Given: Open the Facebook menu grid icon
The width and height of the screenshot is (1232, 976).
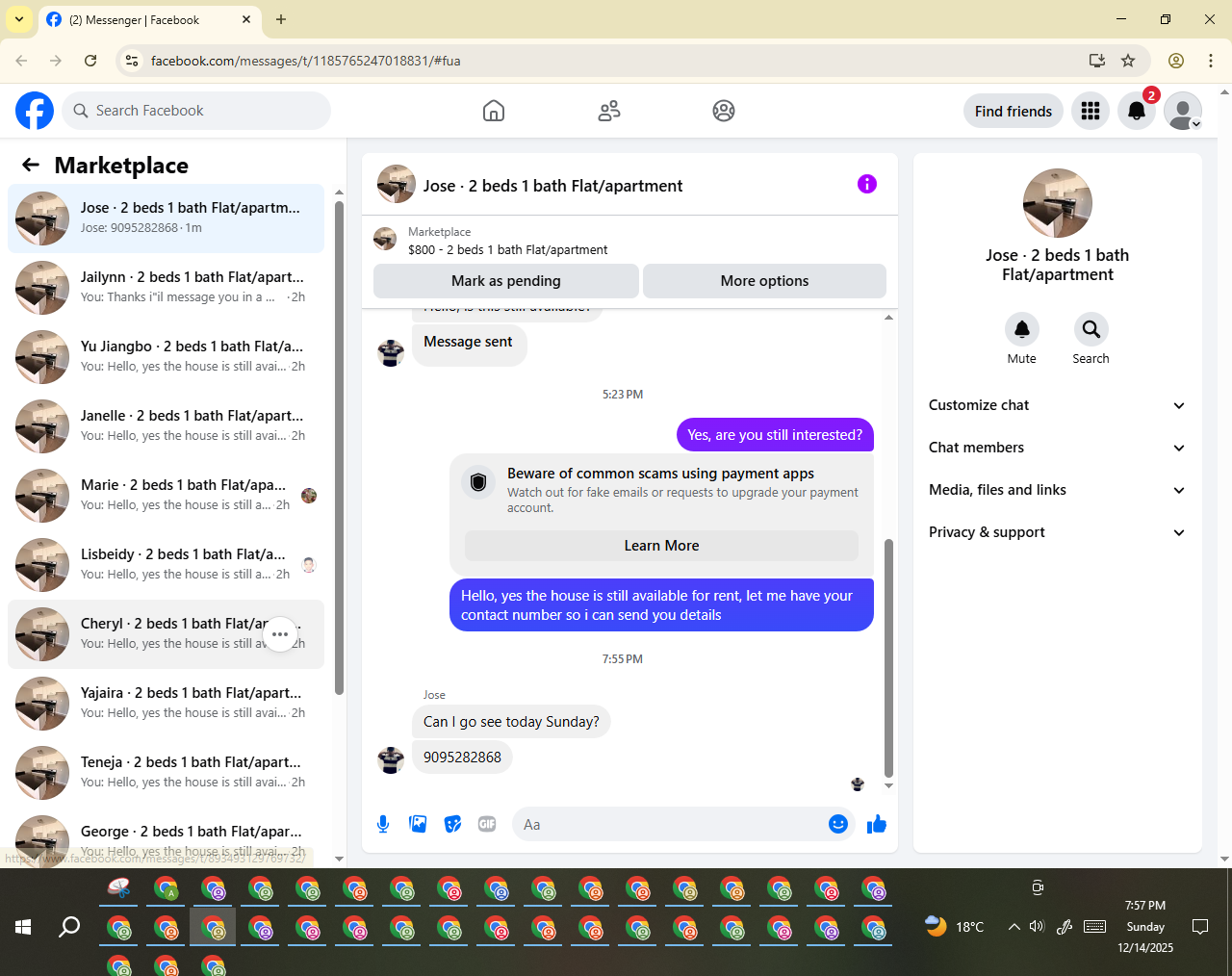Looking at the screenshot, I should (x=1091, y=111).
